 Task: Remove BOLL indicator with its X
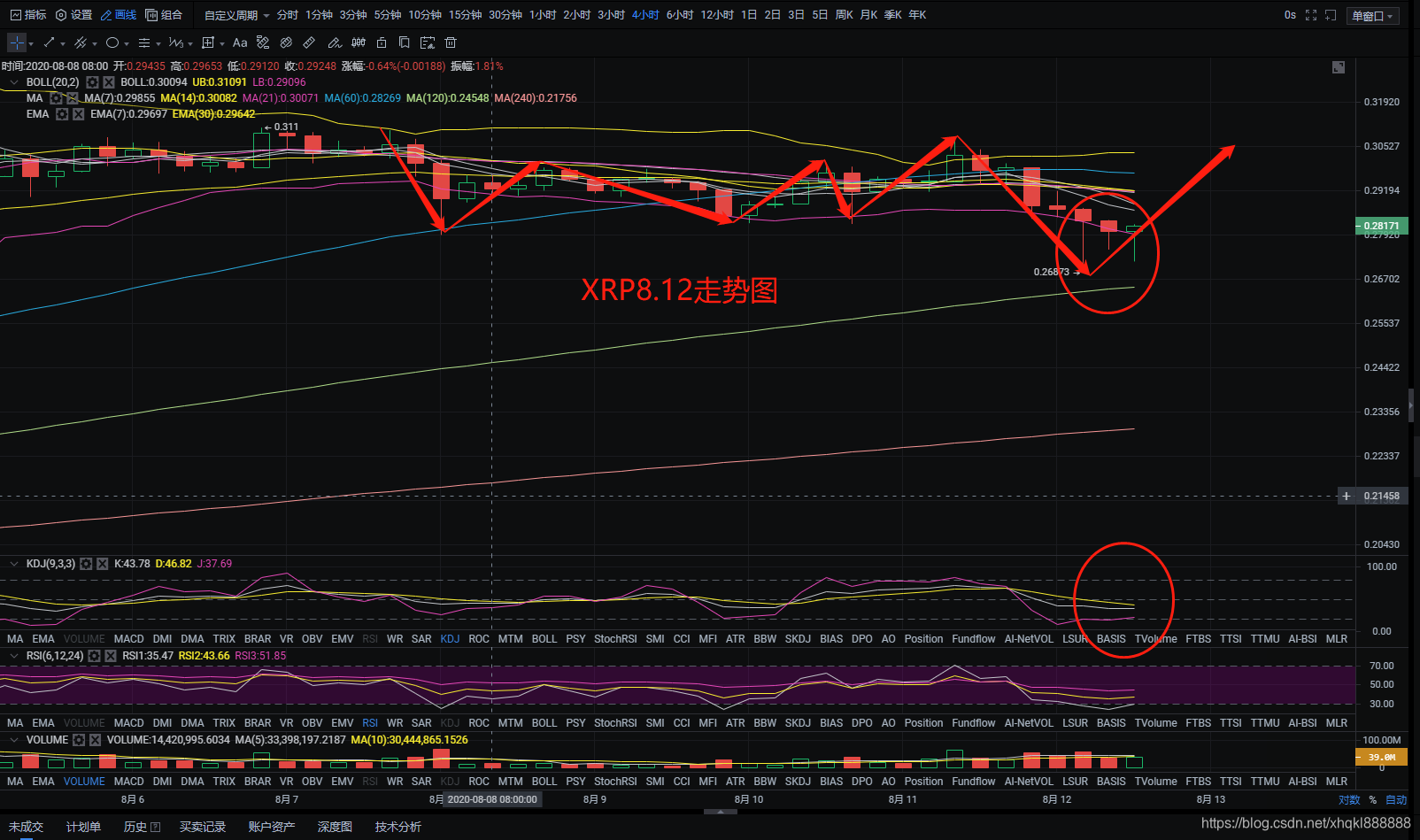[x=109, y=82]
